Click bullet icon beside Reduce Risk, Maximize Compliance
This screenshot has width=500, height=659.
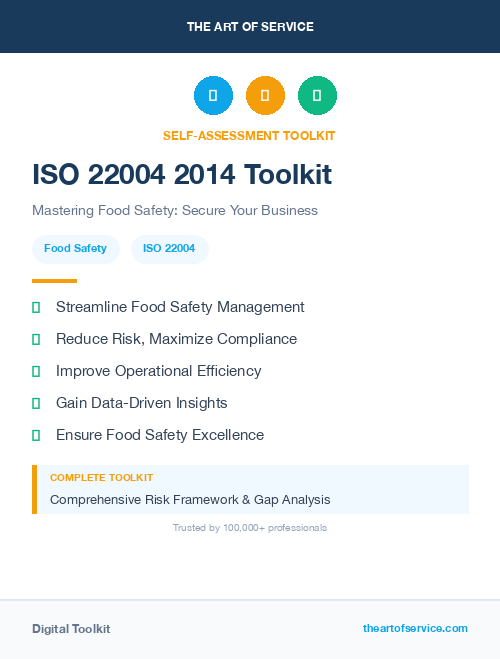click(36, 340)
